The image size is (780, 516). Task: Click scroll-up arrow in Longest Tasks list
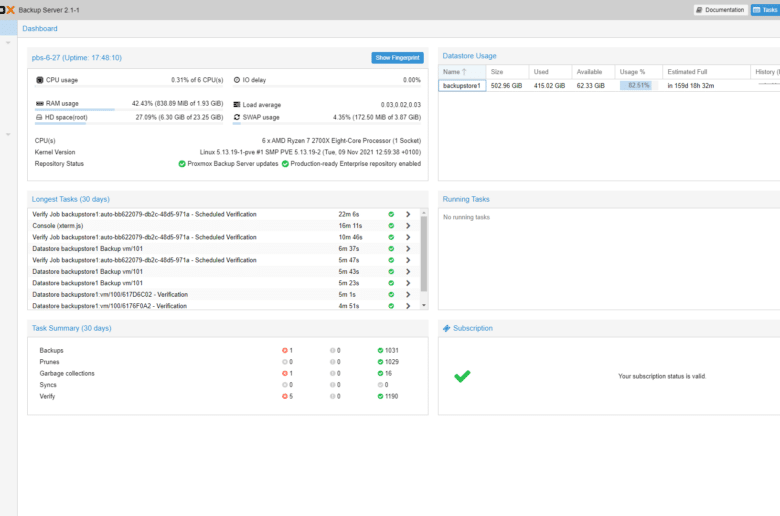click(424, 212)
